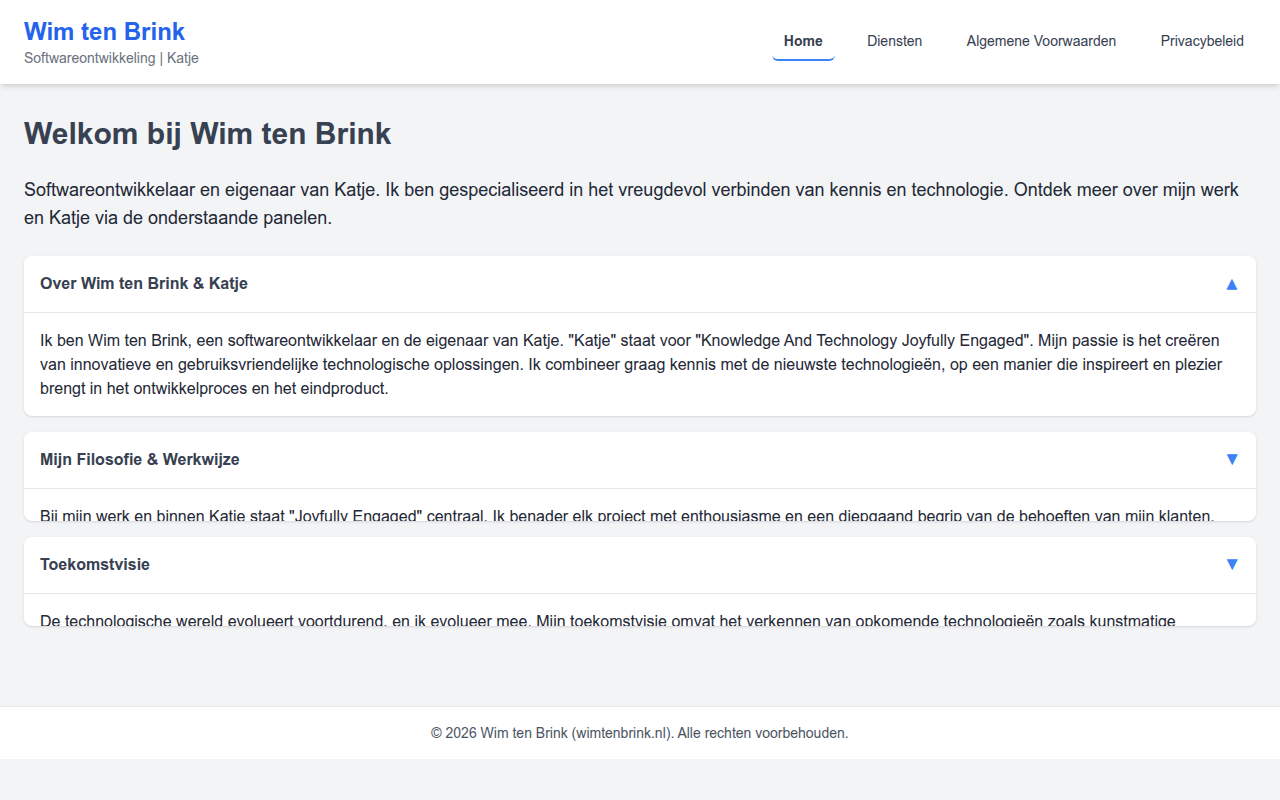The height and width of the screenshot is (800, 1280).
Task: Click the footer copyright text
Action: click(x=640, y=733)
